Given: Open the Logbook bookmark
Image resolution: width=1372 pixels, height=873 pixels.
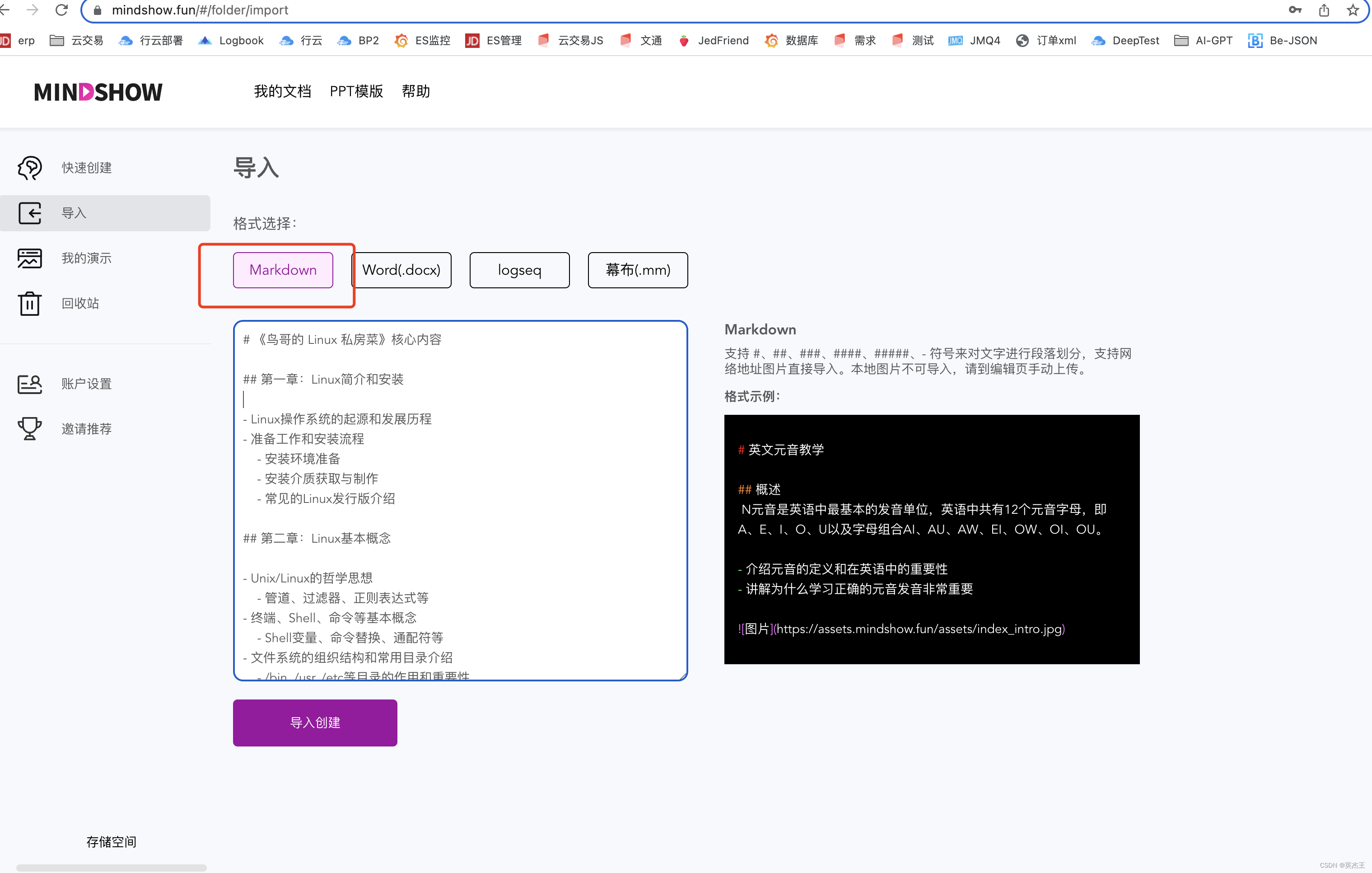Looking at the screenshot, I should click(231, 41).
